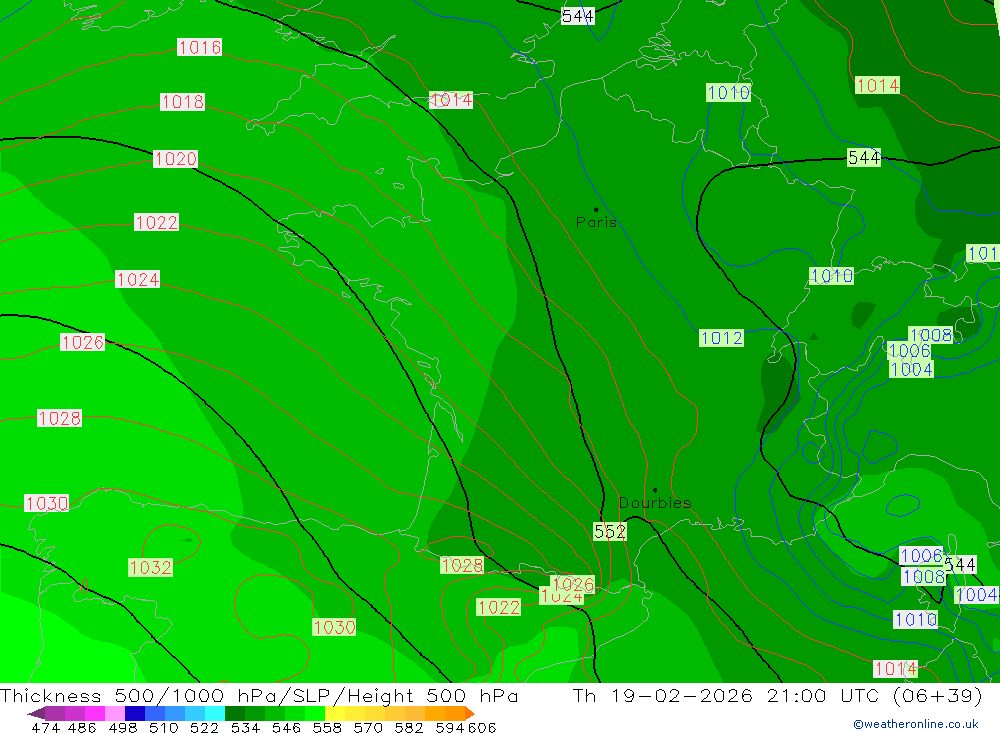Click the '(06+39)' forecast run text
The image size is (1000, 733).
[x=938, y=695]
